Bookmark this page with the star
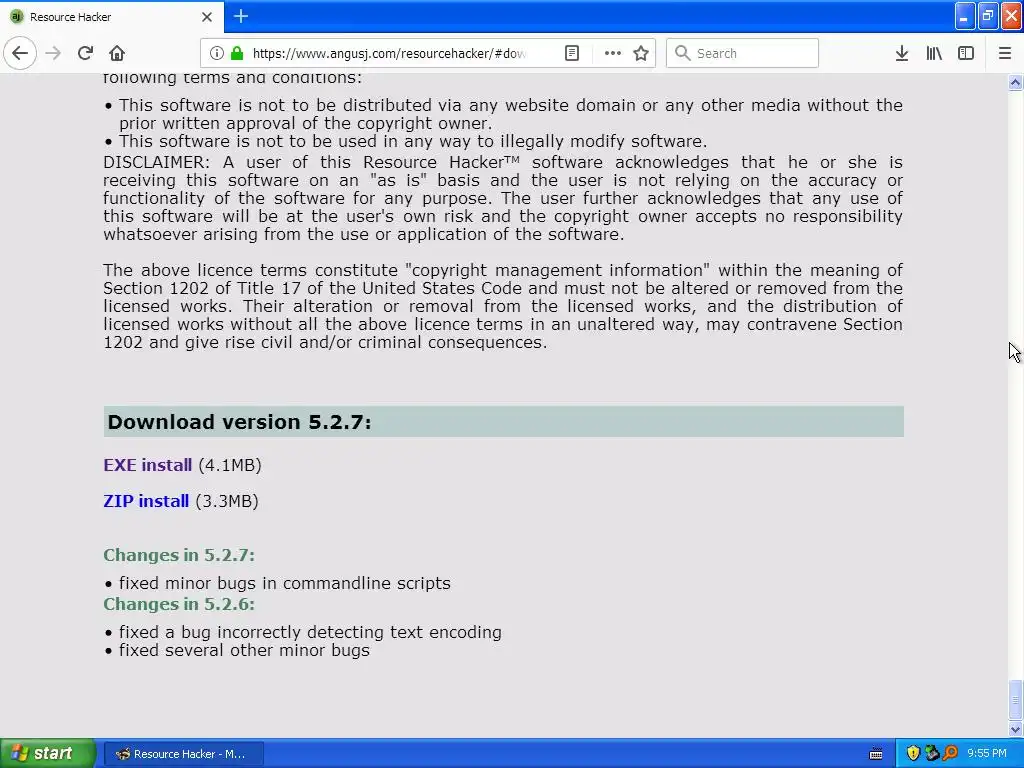Viewport: 1024px width, 768px height. (x=641, y=53)
